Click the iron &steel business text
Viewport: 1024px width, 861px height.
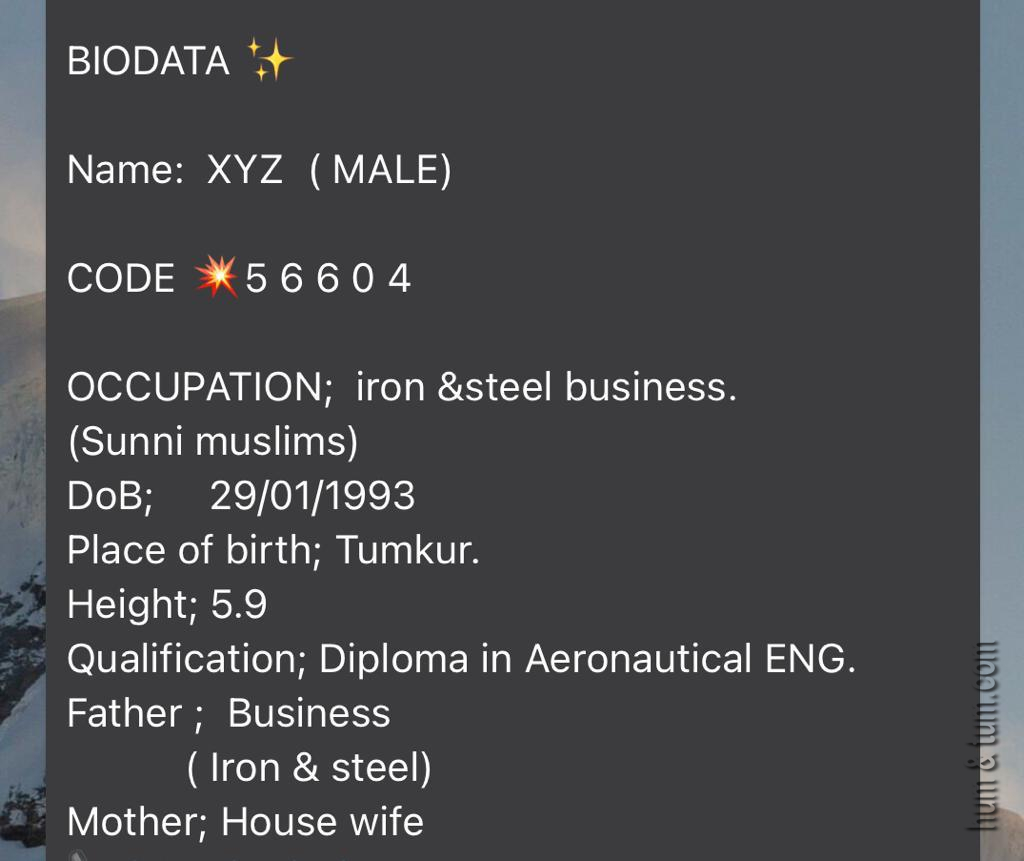point(546,387)
